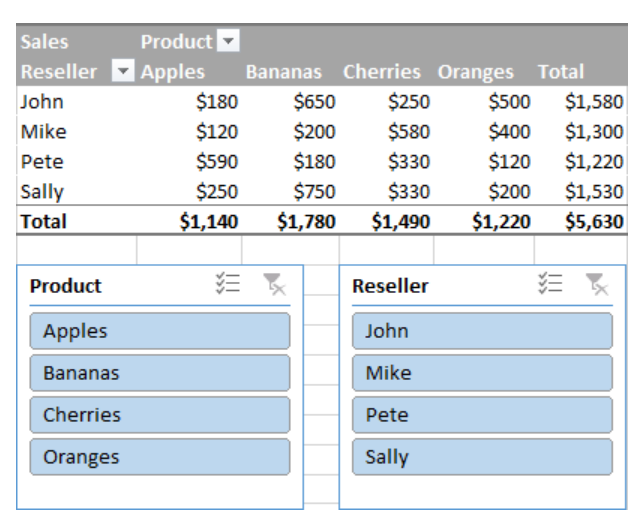Click the Reseller slicer title header

[x=390, y=286]
